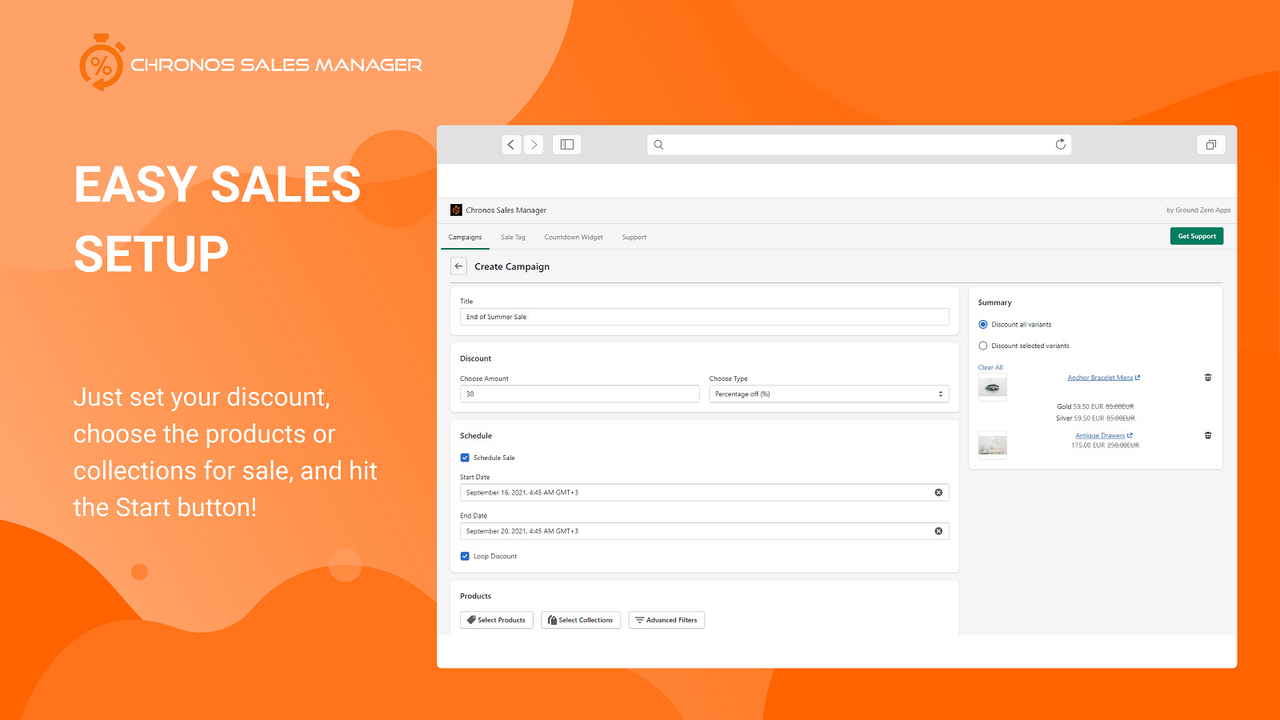Go back with the Create Campaign arrow
The width and height of the screenshot is (1280, 720).
tap(459, 266)
